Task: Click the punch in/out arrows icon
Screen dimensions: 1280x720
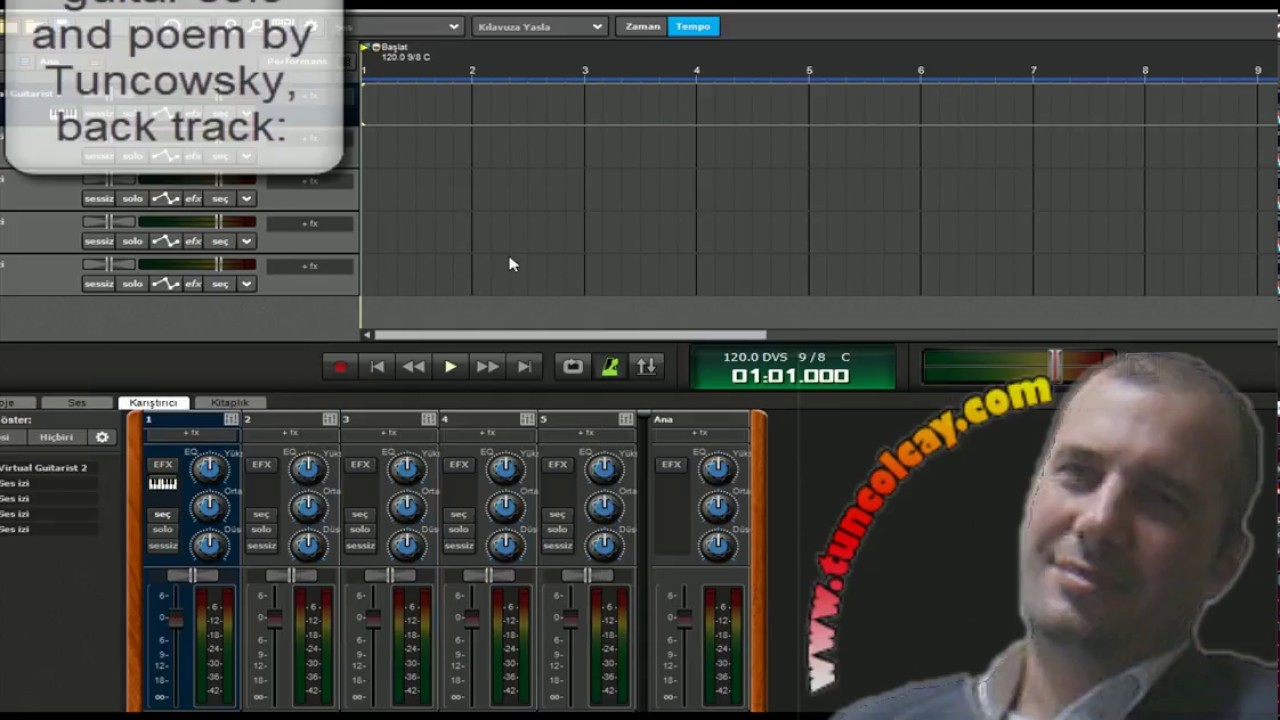Action: 647,367
